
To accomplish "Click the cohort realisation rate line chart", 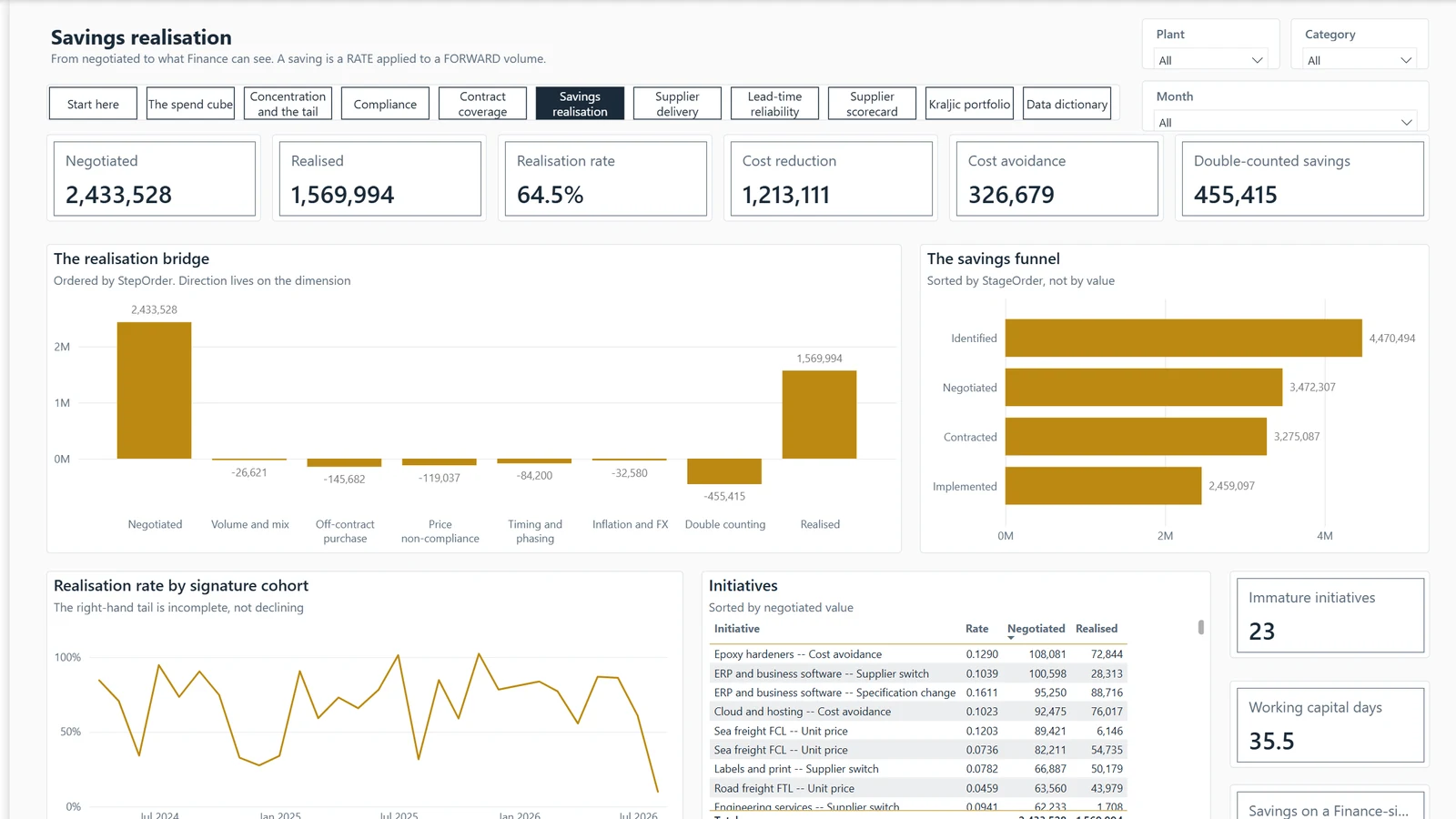I will [378, 723].
